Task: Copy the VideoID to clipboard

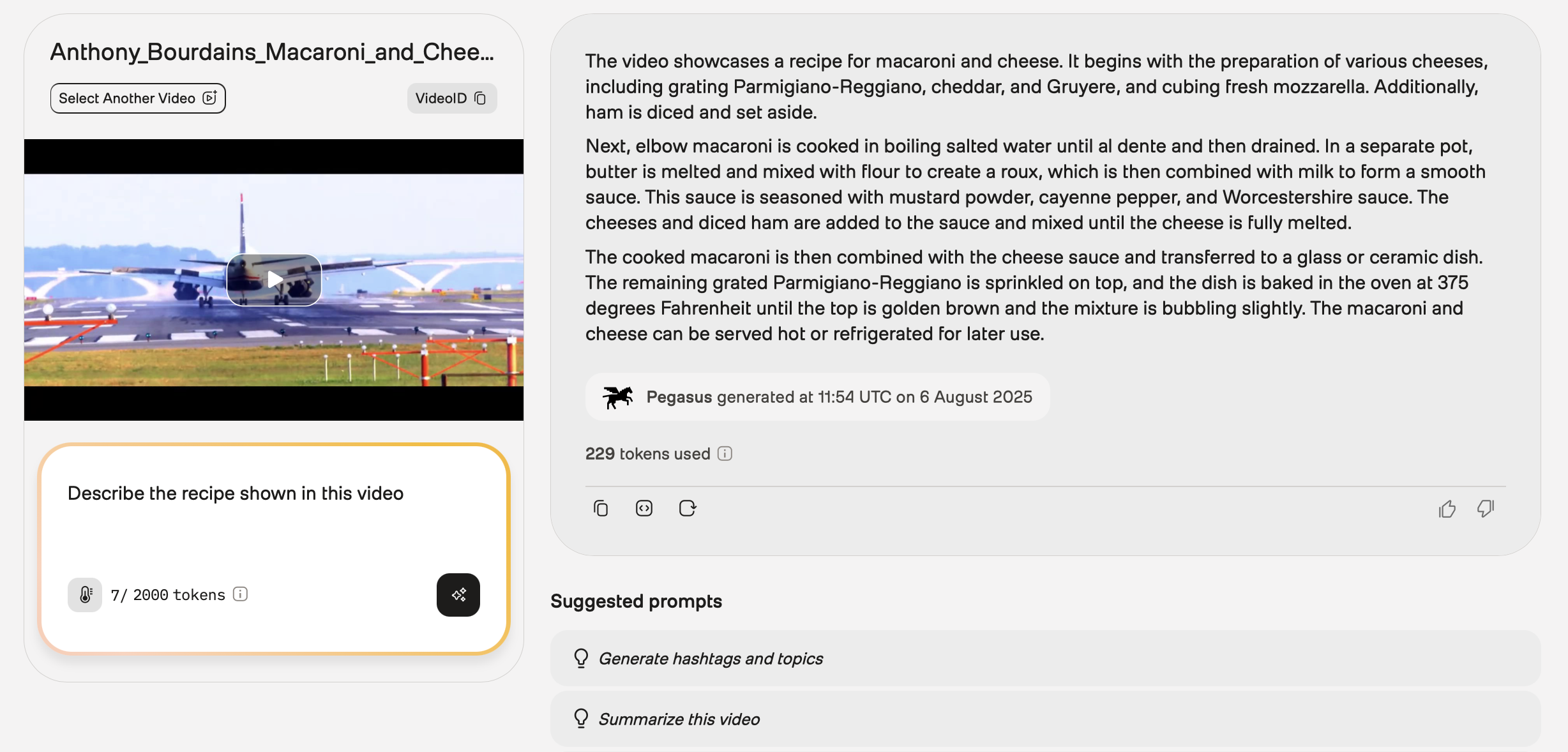Action: click(481, 98)
